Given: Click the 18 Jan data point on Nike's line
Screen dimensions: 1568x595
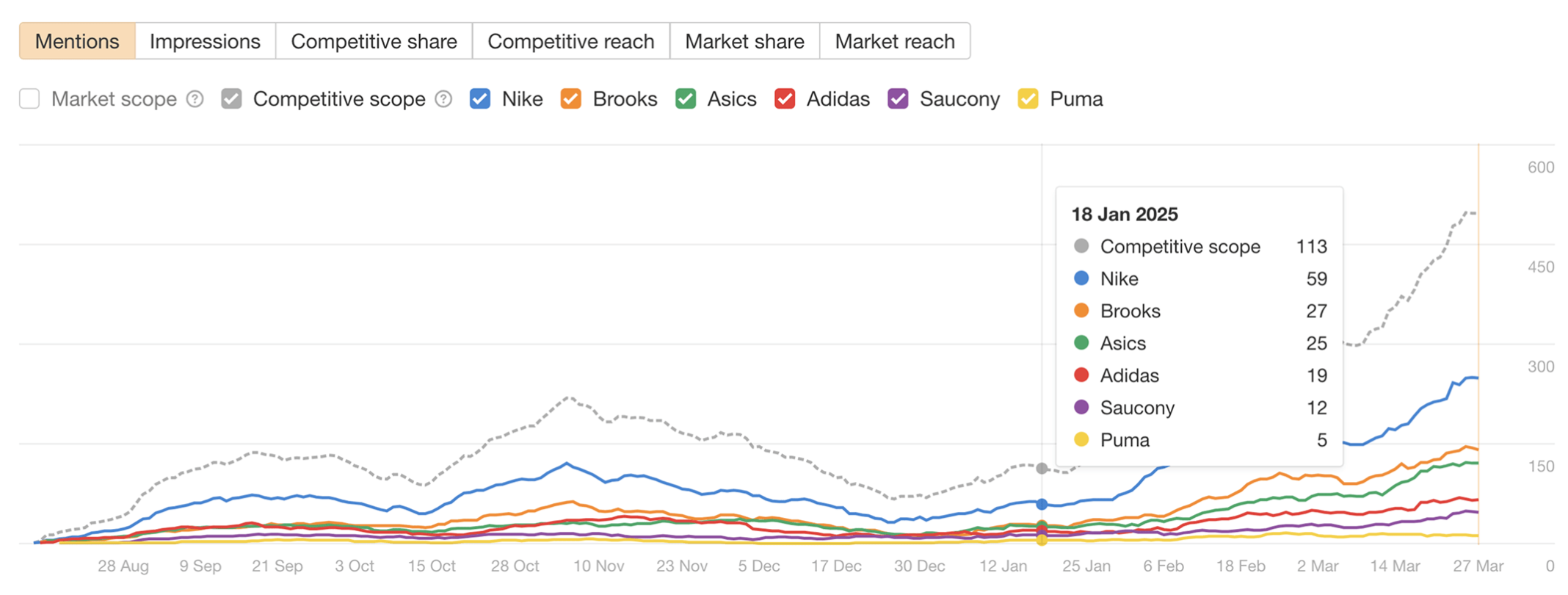Looking at the screenshot, I should pos(1042,505).
